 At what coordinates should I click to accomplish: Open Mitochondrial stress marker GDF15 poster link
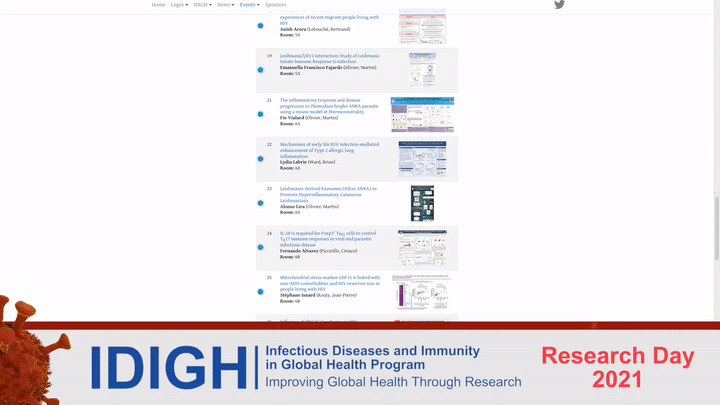[330, 283]
